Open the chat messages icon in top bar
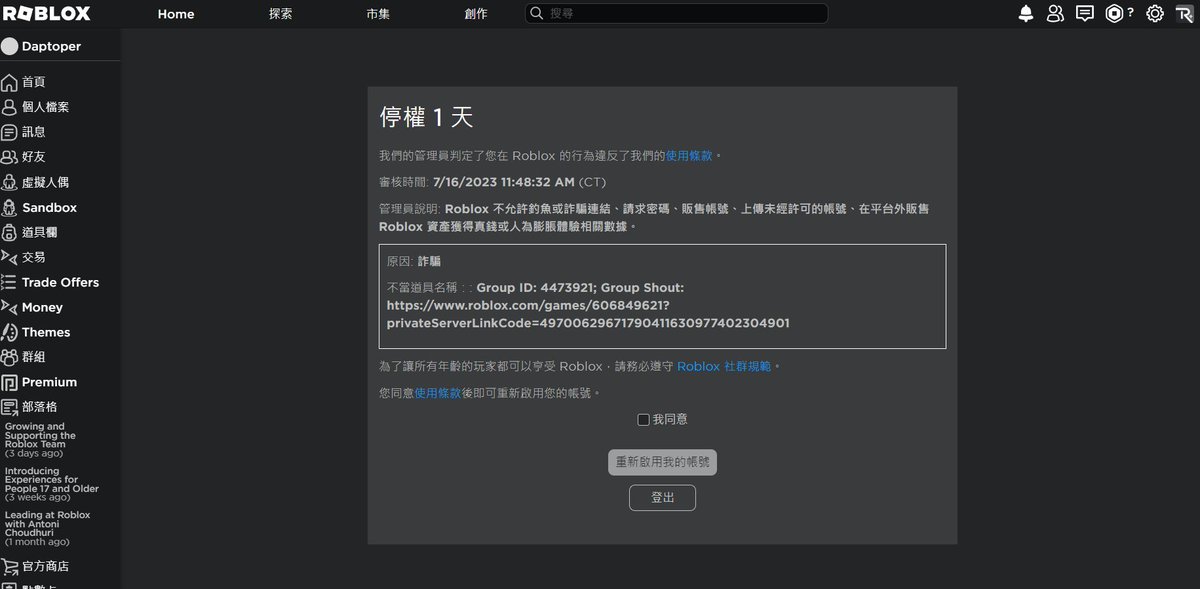1200x589 pixels. coord(1084,13)
